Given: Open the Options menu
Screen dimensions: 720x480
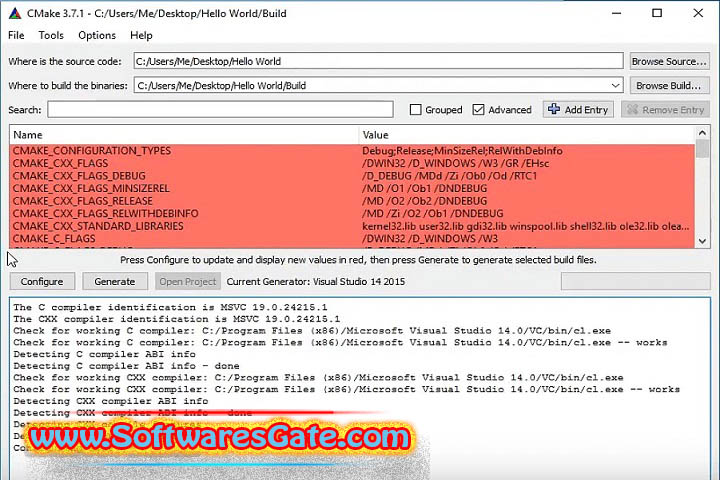Looking at the screenshot, I should click(97, 35).
